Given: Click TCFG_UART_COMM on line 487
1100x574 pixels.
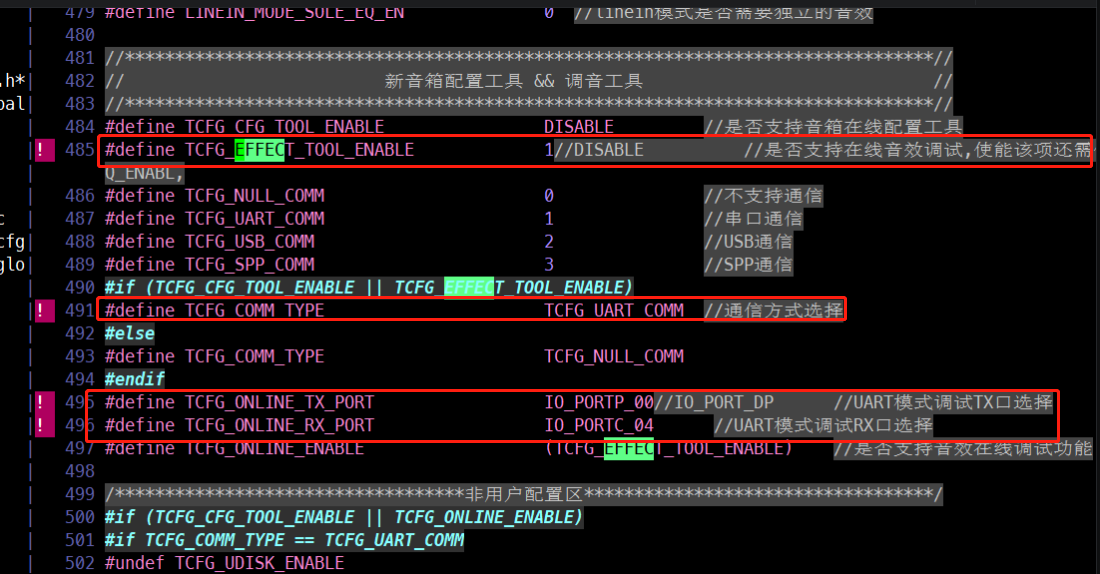Looking at the screenshot, I should (x=255, y=219).
